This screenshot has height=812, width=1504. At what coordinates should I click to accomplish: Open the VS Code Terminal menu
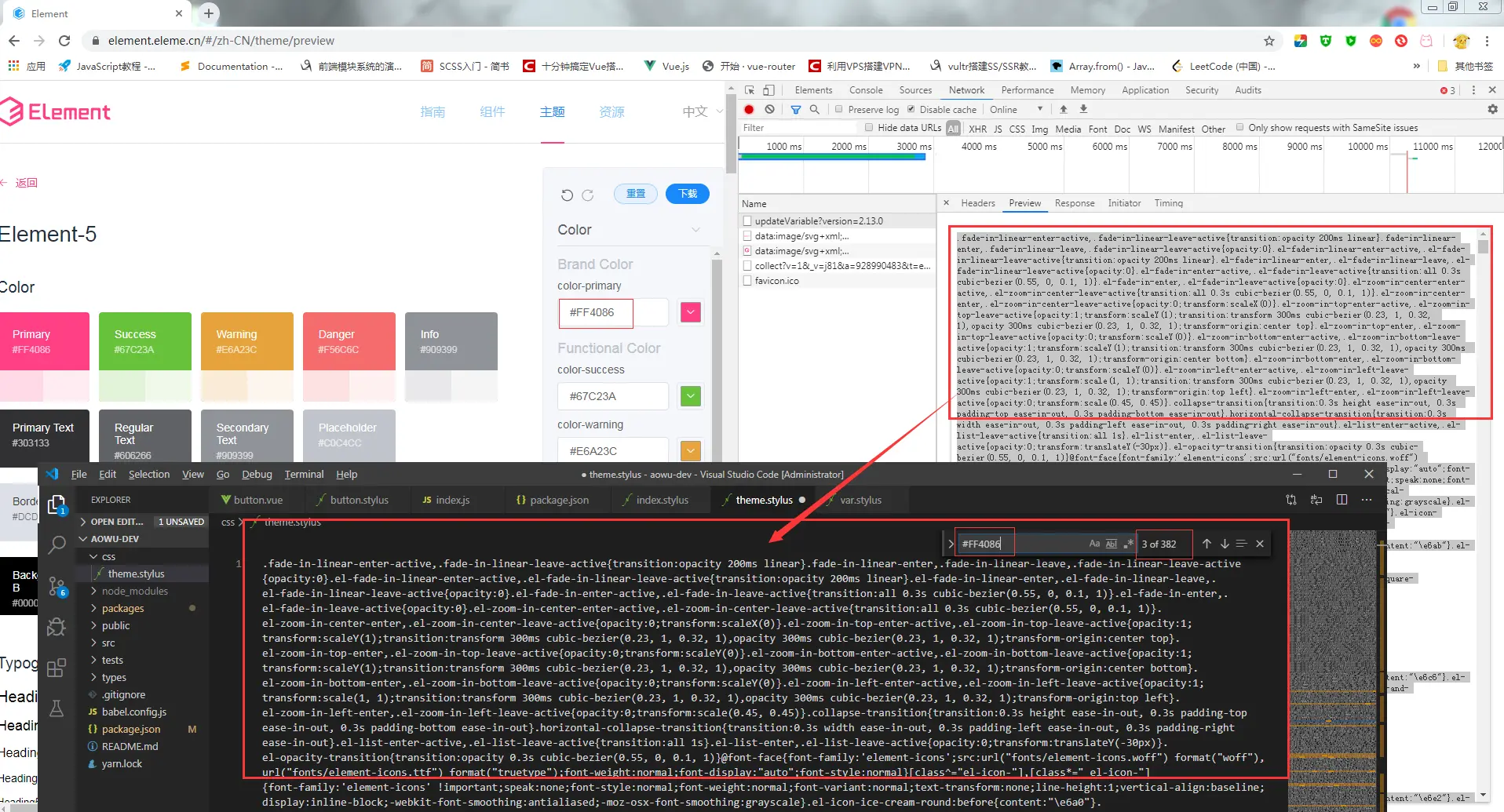pos(304,474)
